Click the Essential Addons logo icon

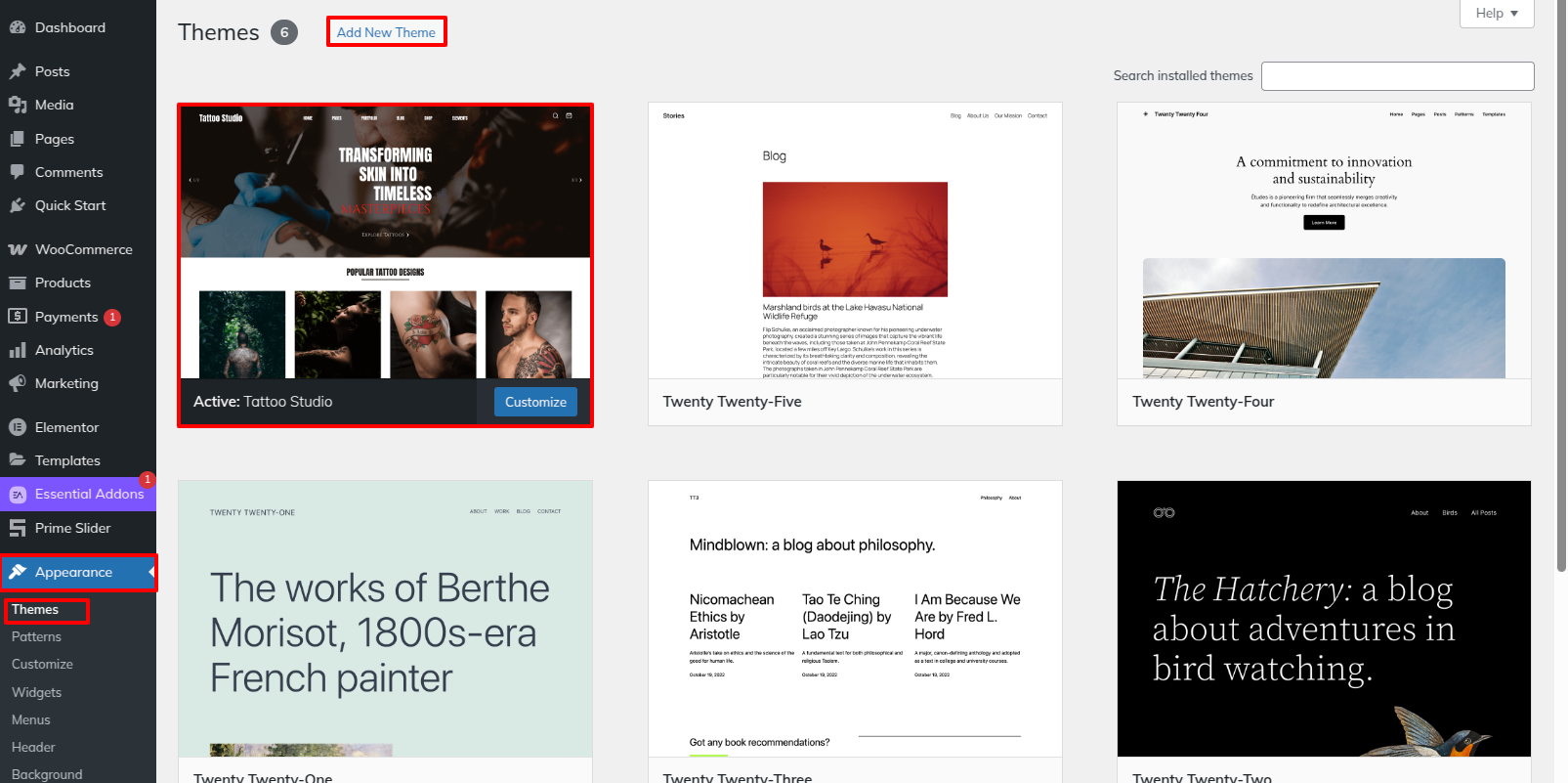click(17, 495)
